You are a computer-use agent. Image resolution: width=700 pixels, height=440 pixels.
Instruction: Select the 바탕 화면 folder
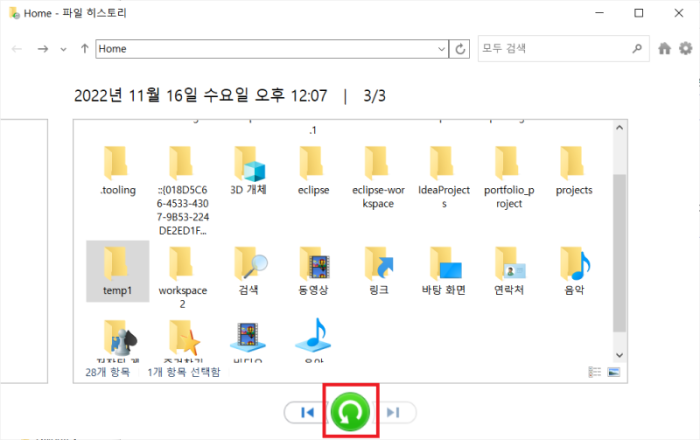tap(444, 271)
